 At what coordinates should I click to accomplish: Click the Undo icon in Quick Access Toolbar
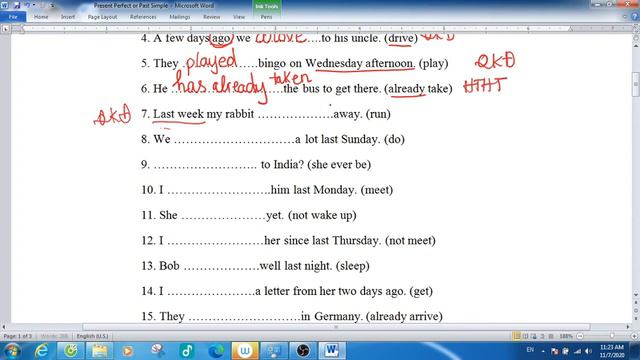[x=27, y=5]
